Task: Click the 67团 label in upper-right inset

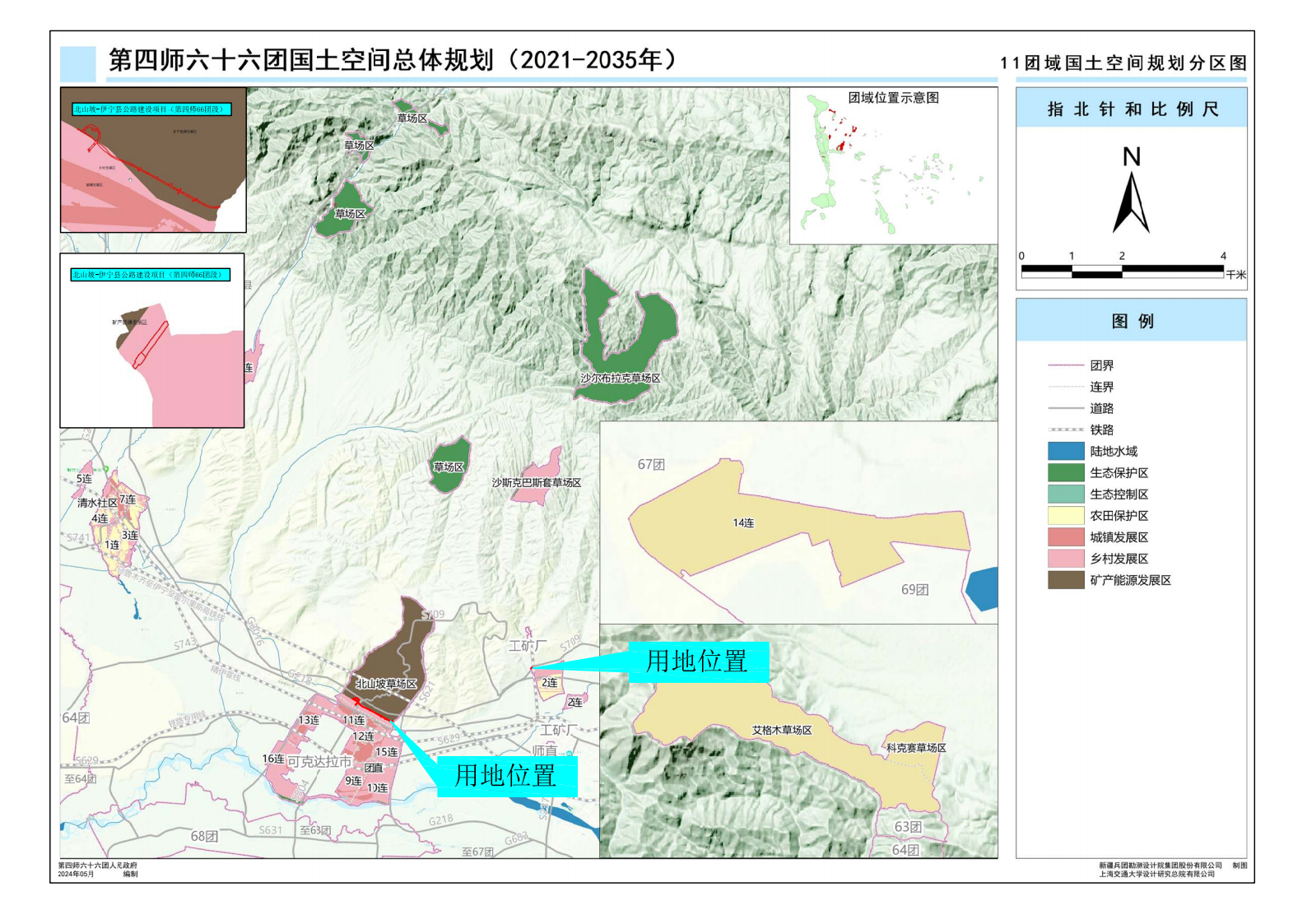Action: click(651, 465)
